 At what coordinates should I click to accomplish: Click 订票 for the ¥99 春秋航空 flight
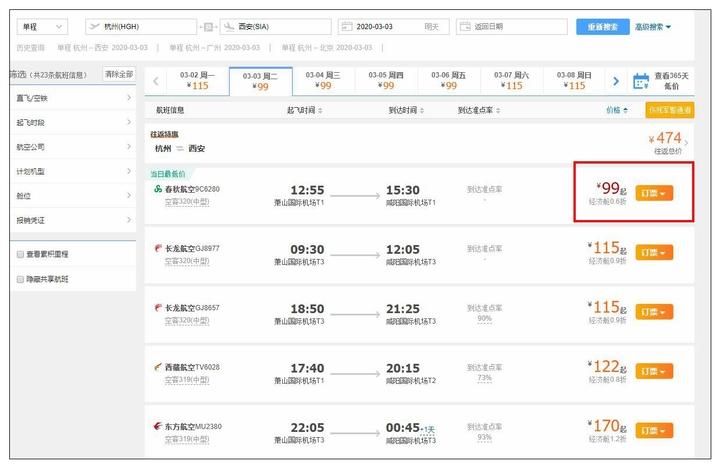654,193
